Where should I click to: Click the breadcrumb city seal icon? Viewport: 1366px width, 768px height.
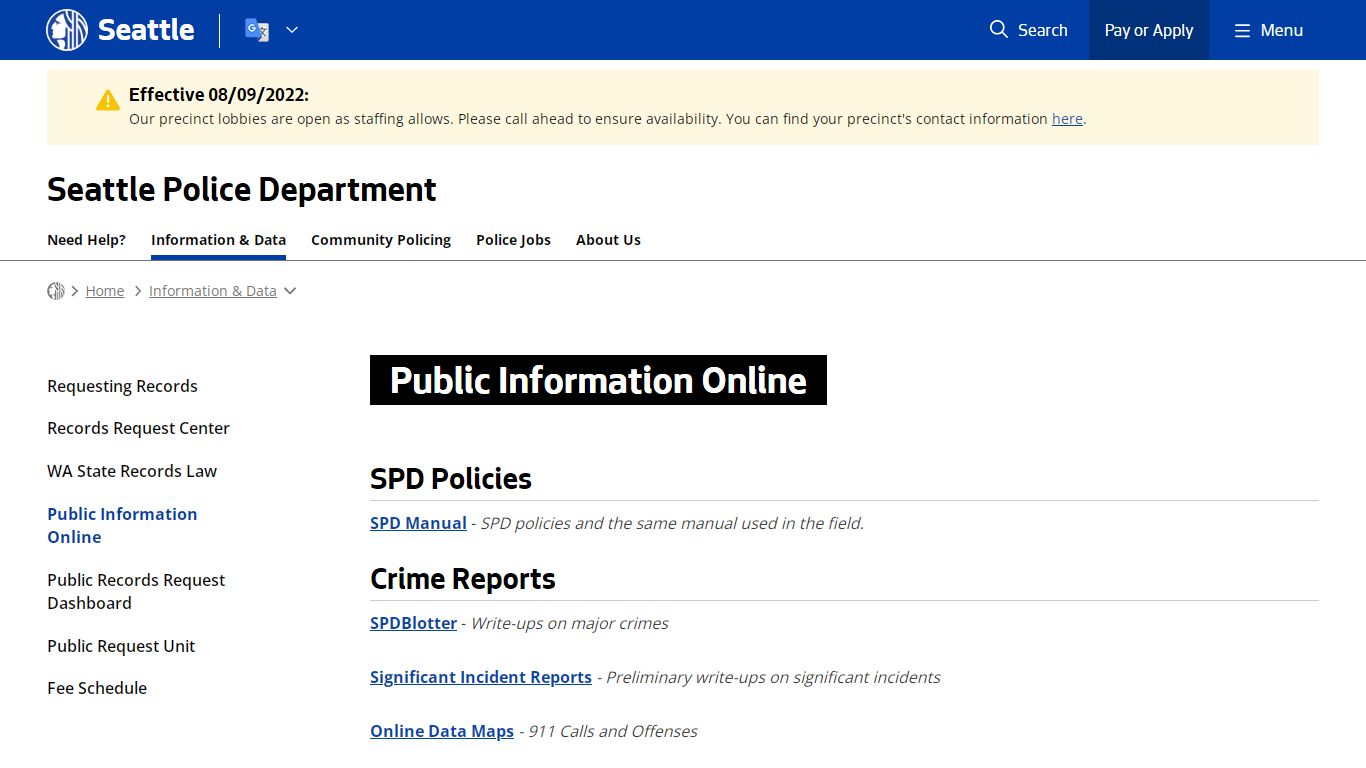pos(56,291)
